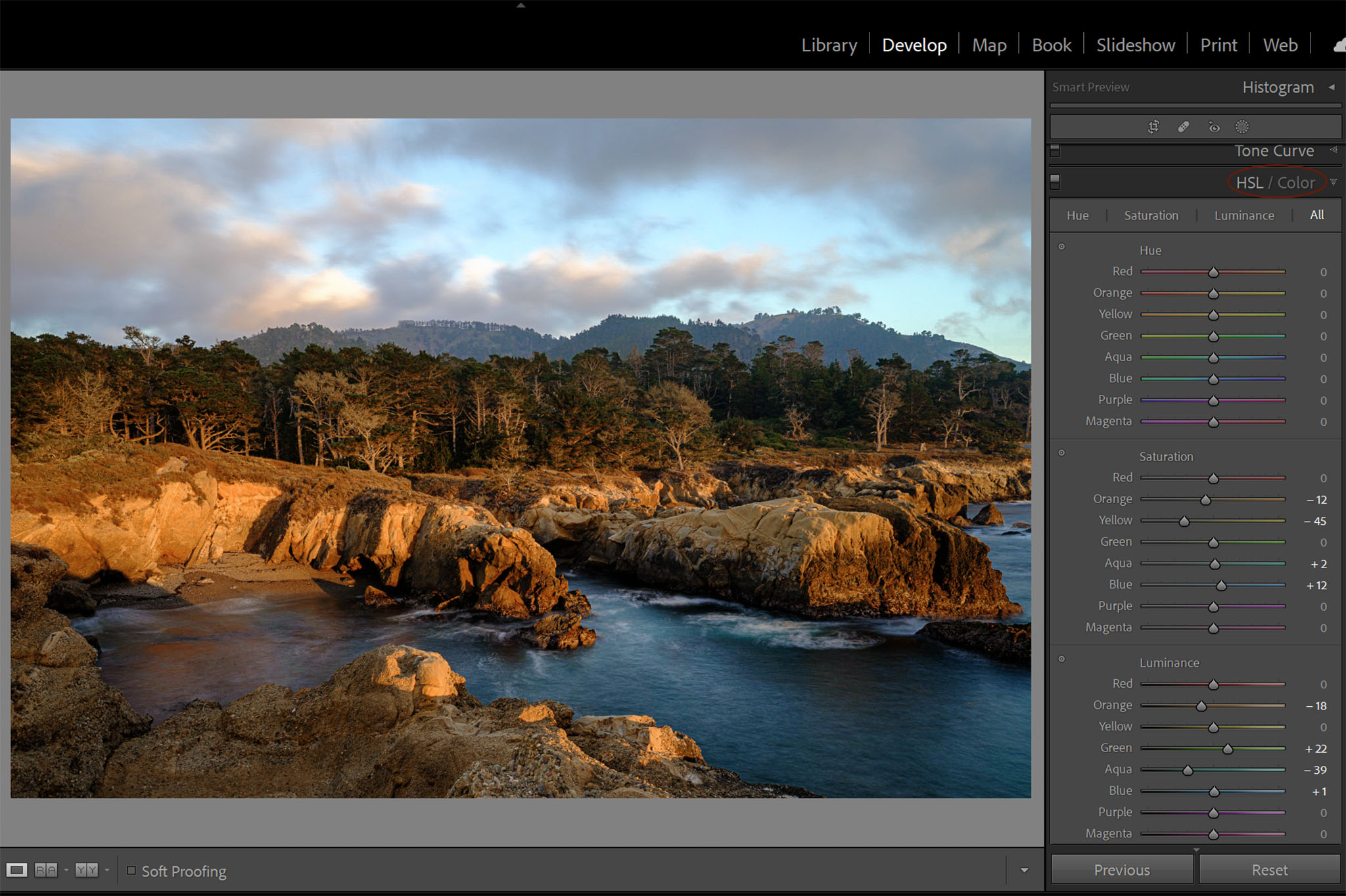
Task: Expand the Histogram panel
Action: pos(1332,87)
